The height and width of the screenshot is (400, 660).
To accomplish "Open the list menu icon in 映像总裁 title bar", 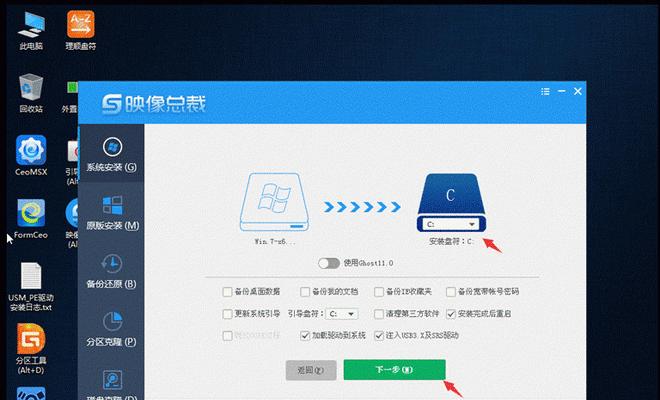I will click(x=545, y=91).
